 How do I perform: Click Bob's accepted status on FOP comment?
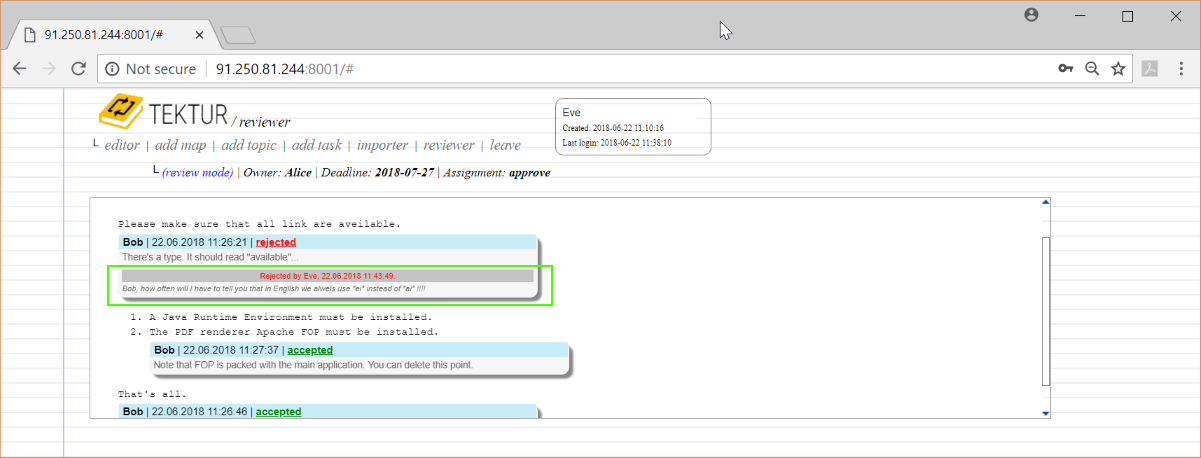click(x=310, y=350)
